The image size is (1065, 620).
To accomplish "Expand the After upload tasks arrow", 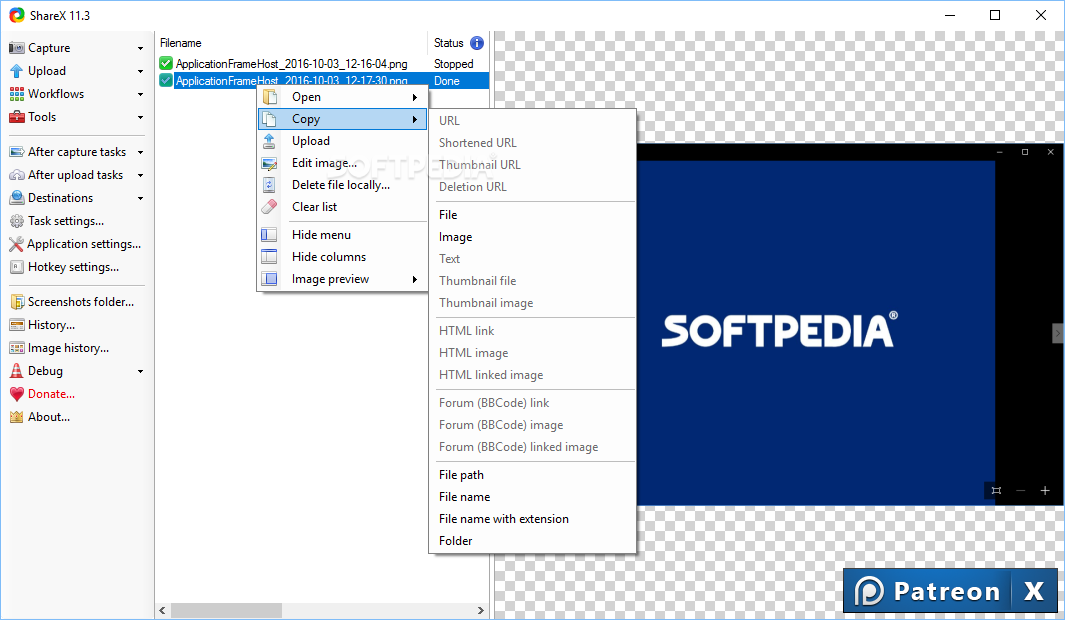I will tap(141, 175).
